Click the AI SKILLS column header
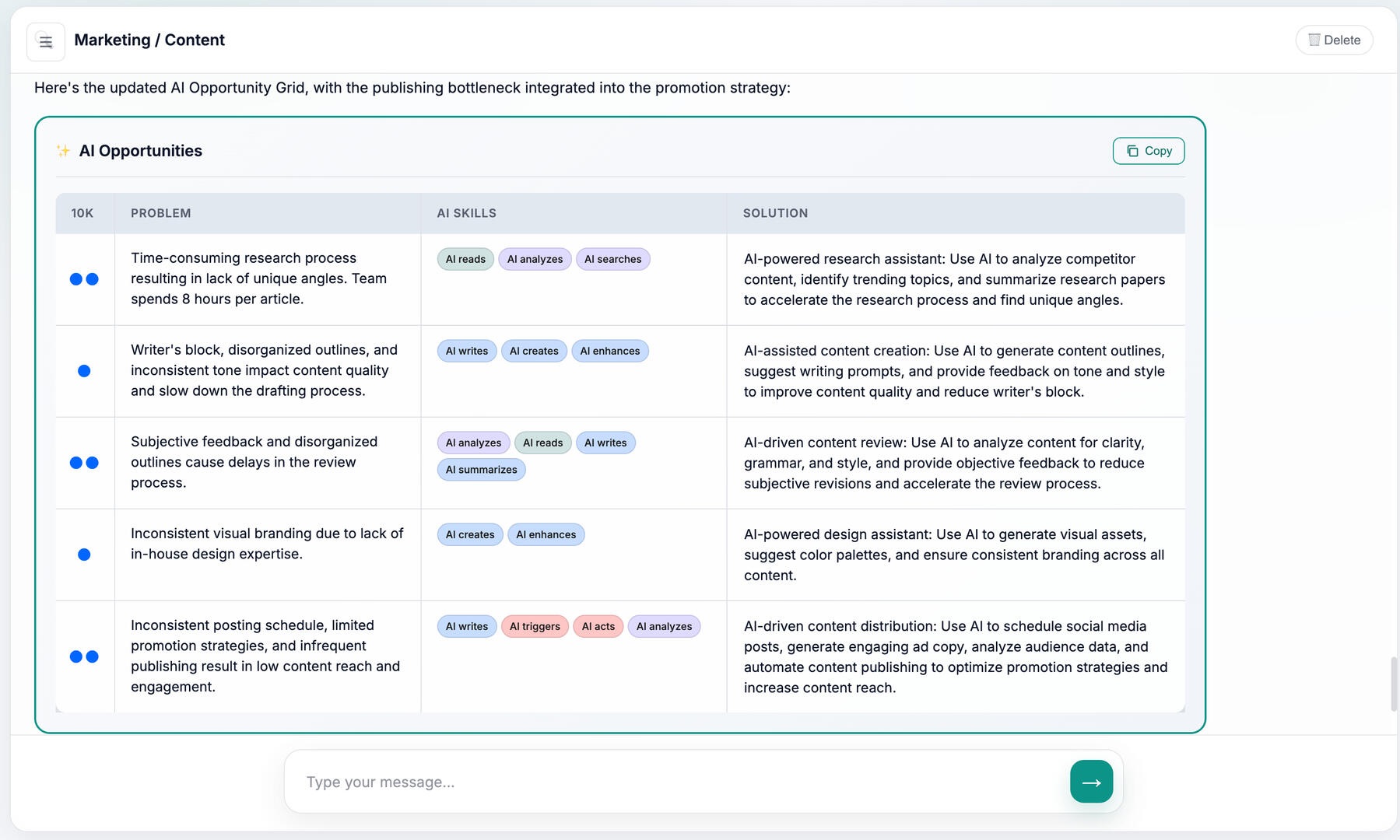This screenshot has width=1400, height=840. [466, 213]
